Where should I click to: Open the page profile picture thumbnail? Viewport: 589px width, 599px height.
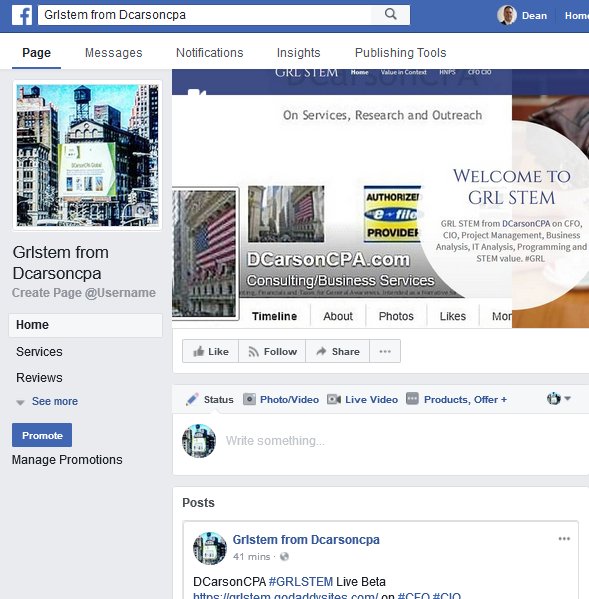[87, 155]
